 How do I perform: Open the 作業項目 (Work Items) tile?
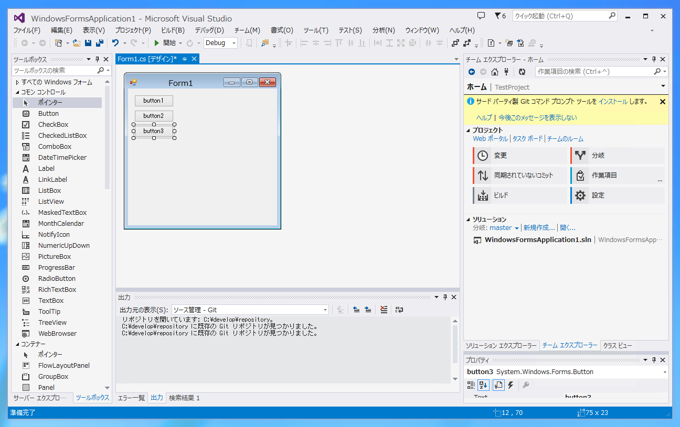618,175
